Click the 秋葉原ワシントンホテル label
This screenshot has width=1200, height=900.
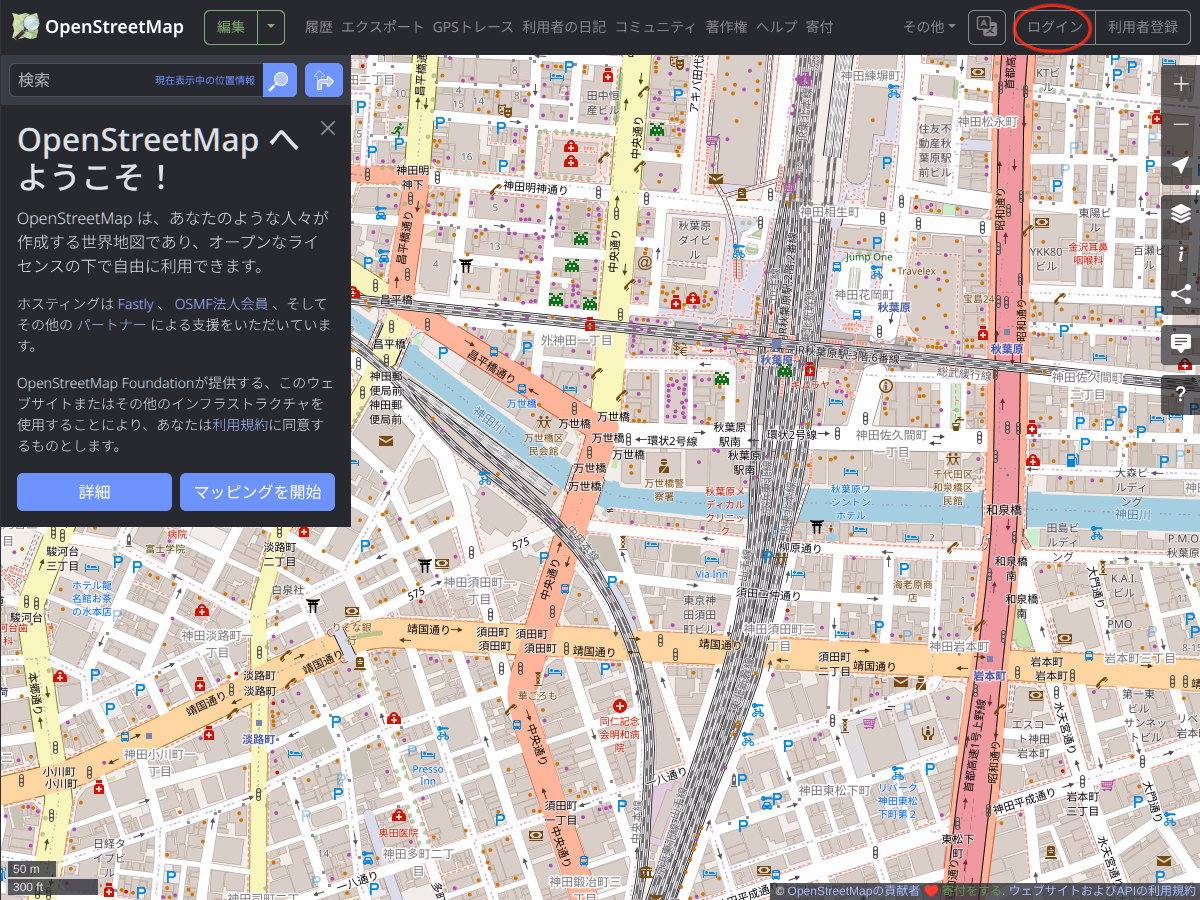point(851,502)
